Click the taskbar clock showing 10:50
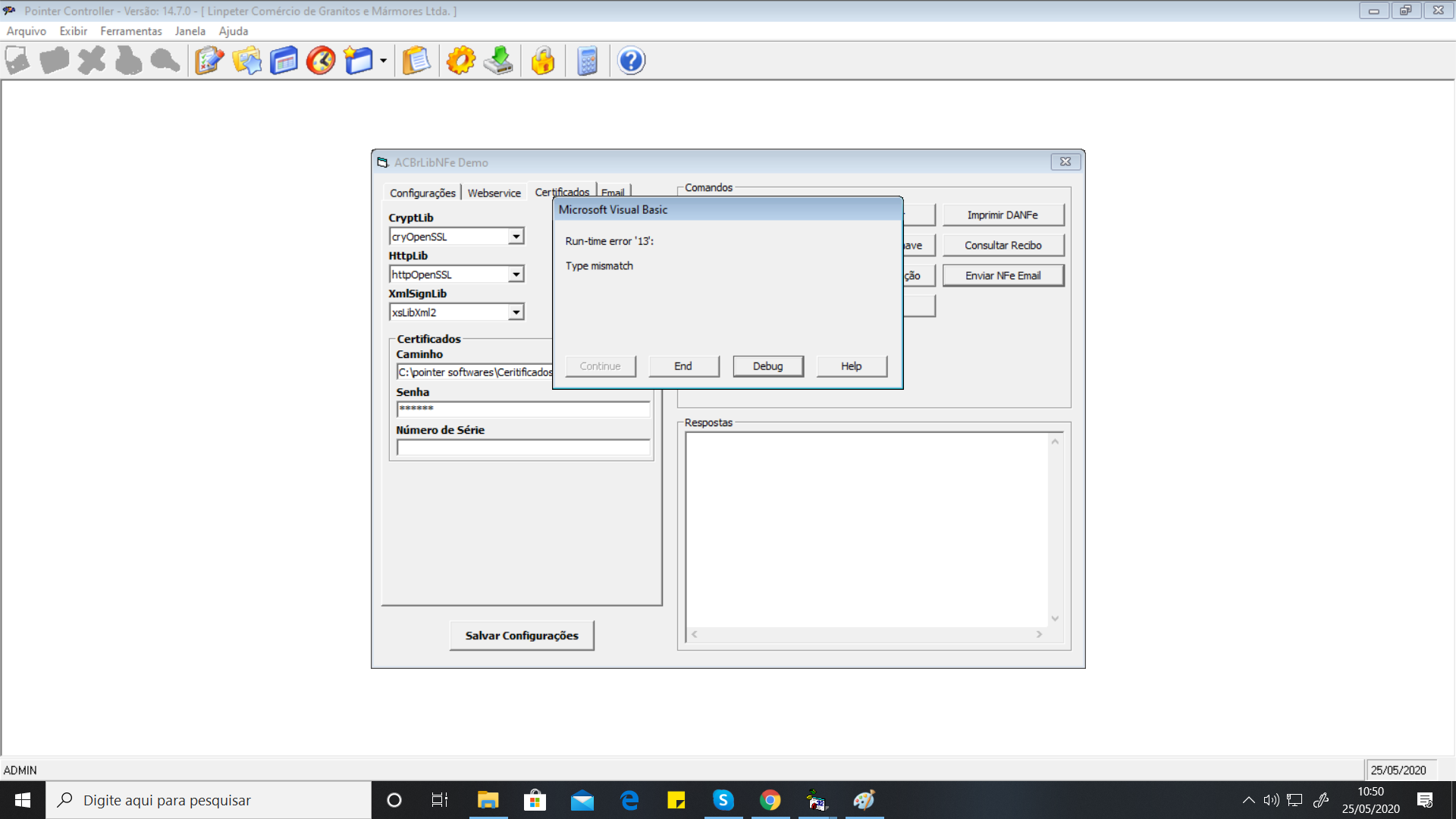 coord(1370,800)
